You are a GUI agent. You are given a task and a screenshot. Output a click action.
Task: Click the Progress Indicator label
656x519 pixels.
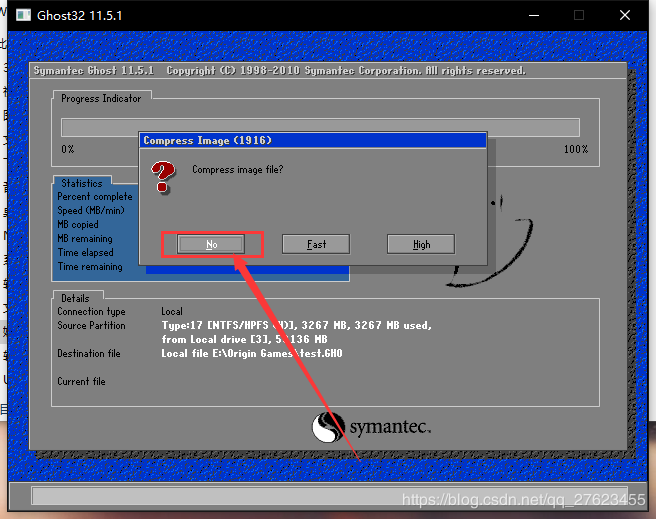tap(101, 98)
